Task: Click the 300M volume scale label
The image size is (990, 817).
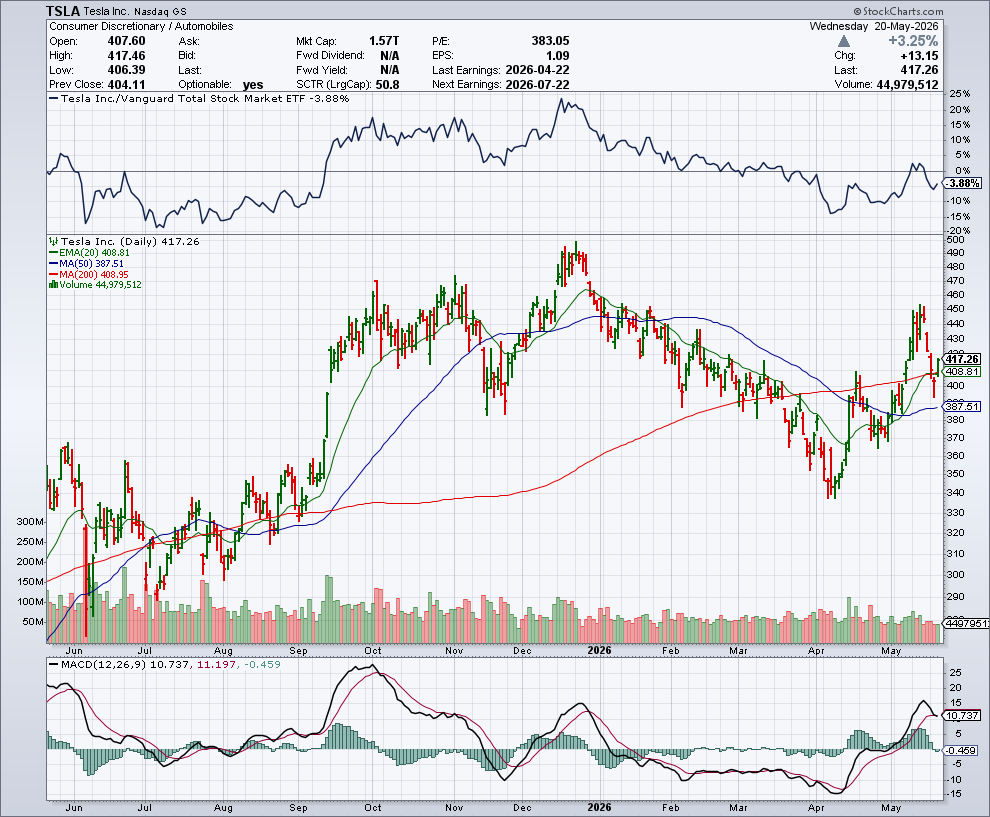Action: click(30, 522)
